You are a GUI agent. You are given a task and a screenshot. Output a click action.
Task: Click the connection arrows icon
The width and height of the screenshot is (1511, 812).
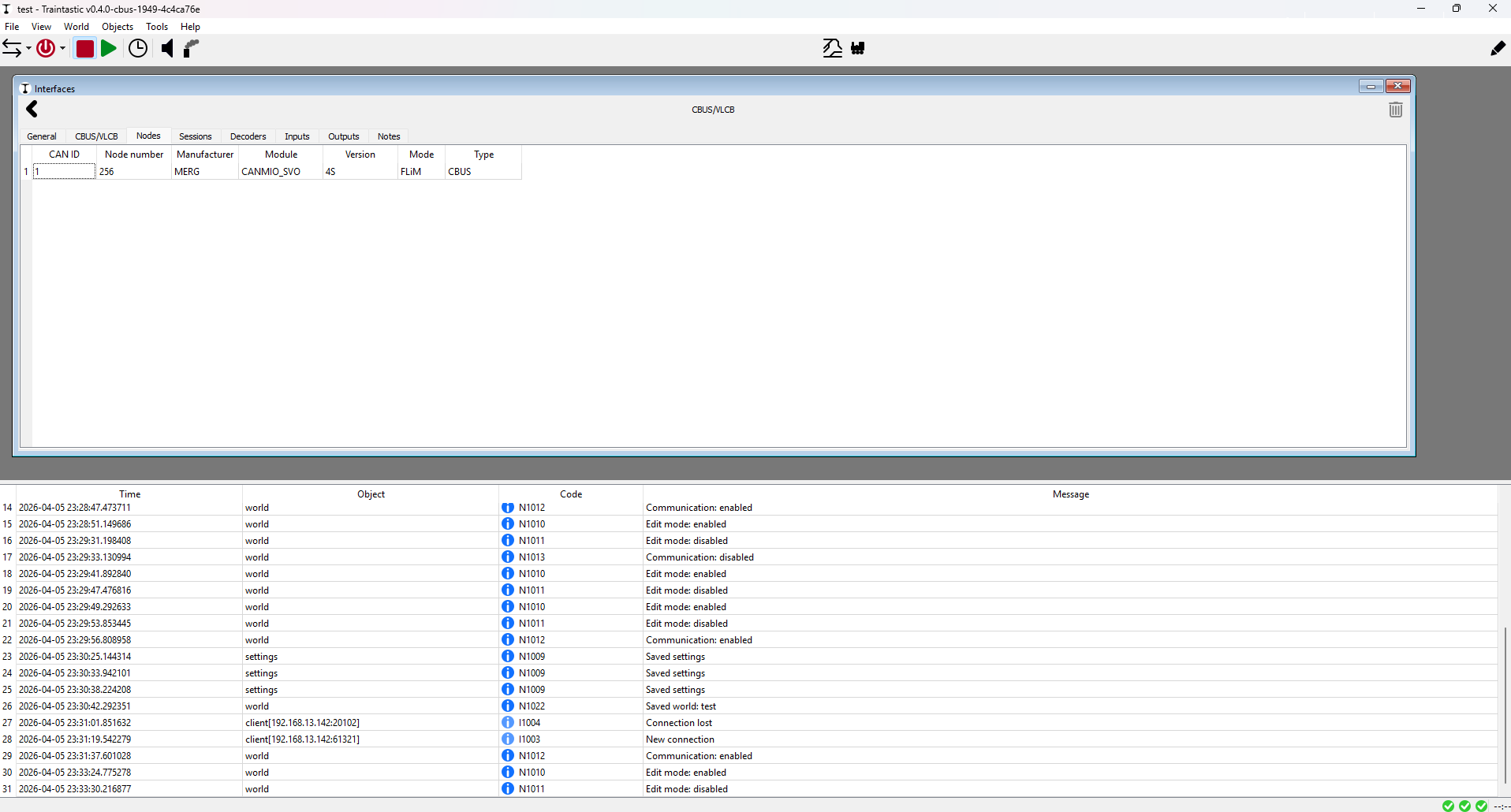(x=12, y=49)
